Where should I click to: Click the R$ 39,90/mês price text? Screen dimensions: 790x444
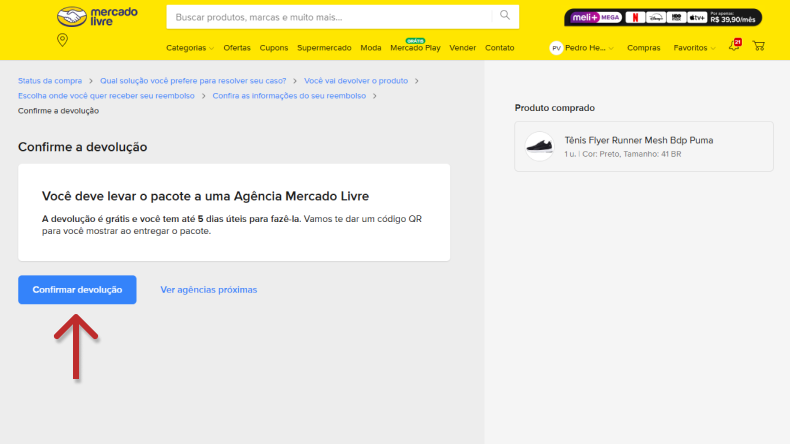click(733, 20)
